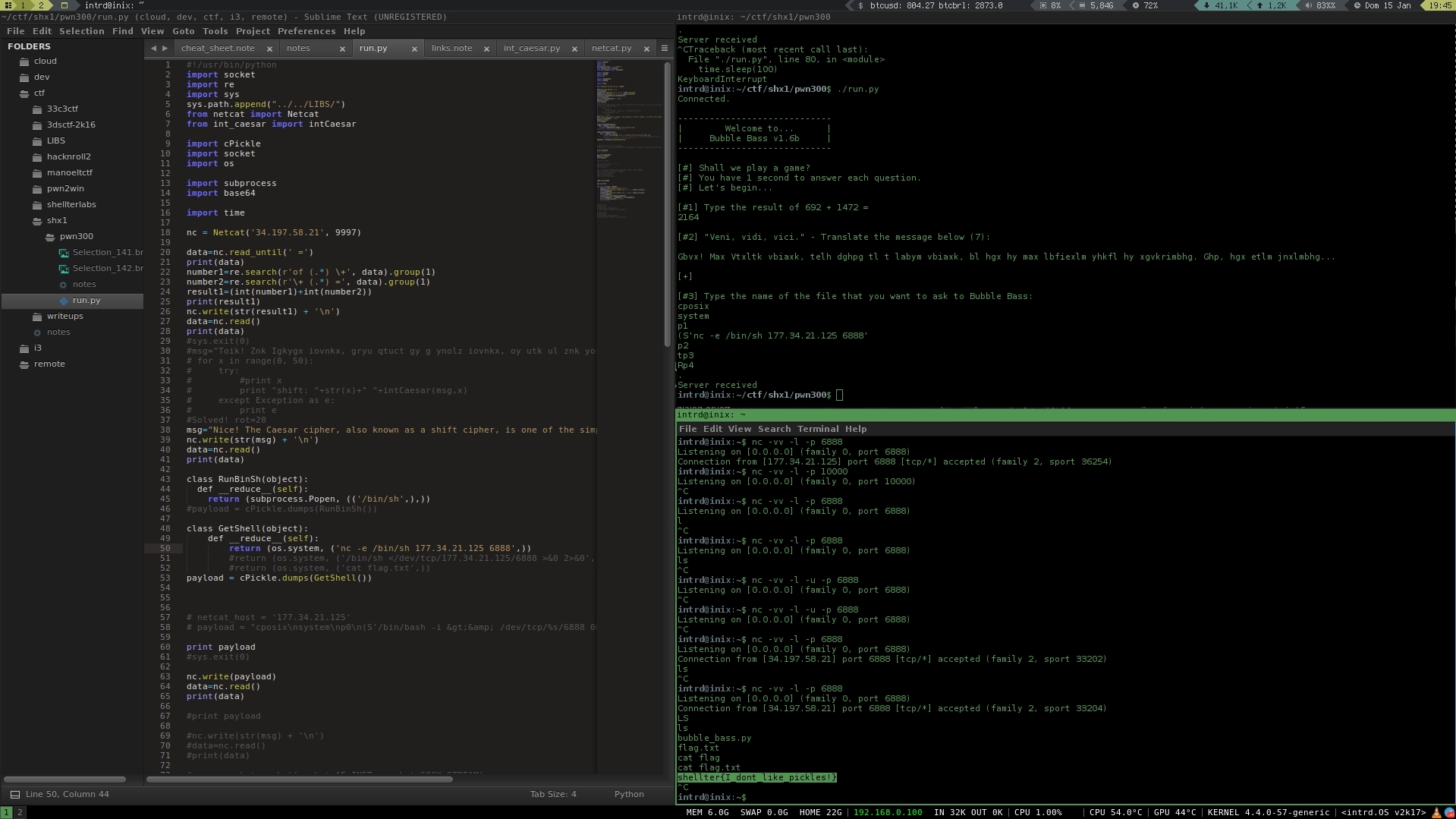Close the cheat_sheet.note tab
This screenshot has height=819, width=1456.
[x=269, y=49]
